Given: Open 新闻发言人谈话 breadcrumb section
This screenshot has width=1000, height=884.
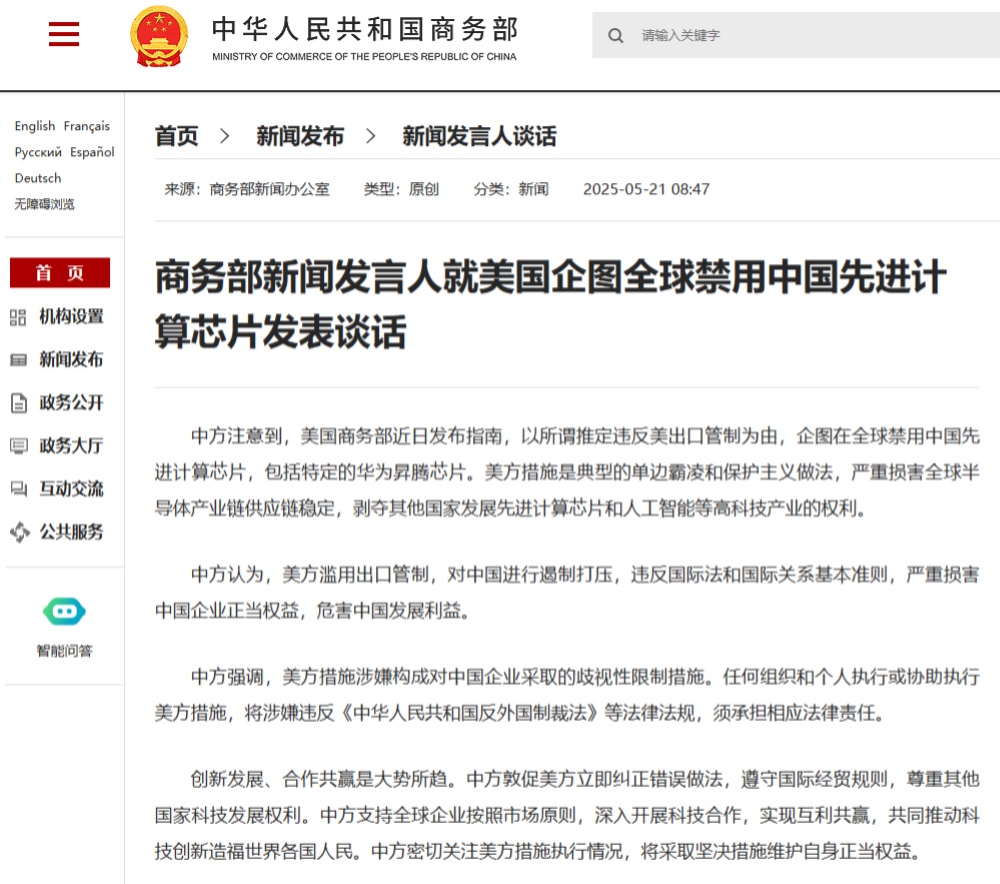Looking at the screenshot, I should coord(479,136).
